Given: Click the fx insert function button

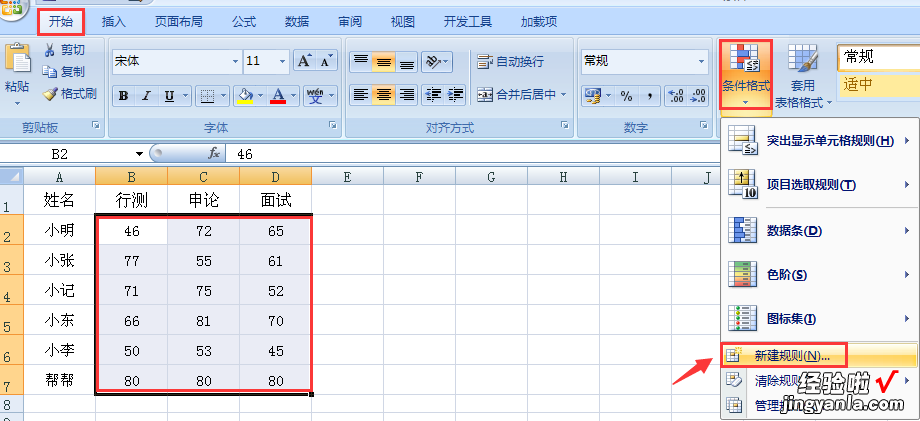Looking at the screenshot, I should click(214, 154).
